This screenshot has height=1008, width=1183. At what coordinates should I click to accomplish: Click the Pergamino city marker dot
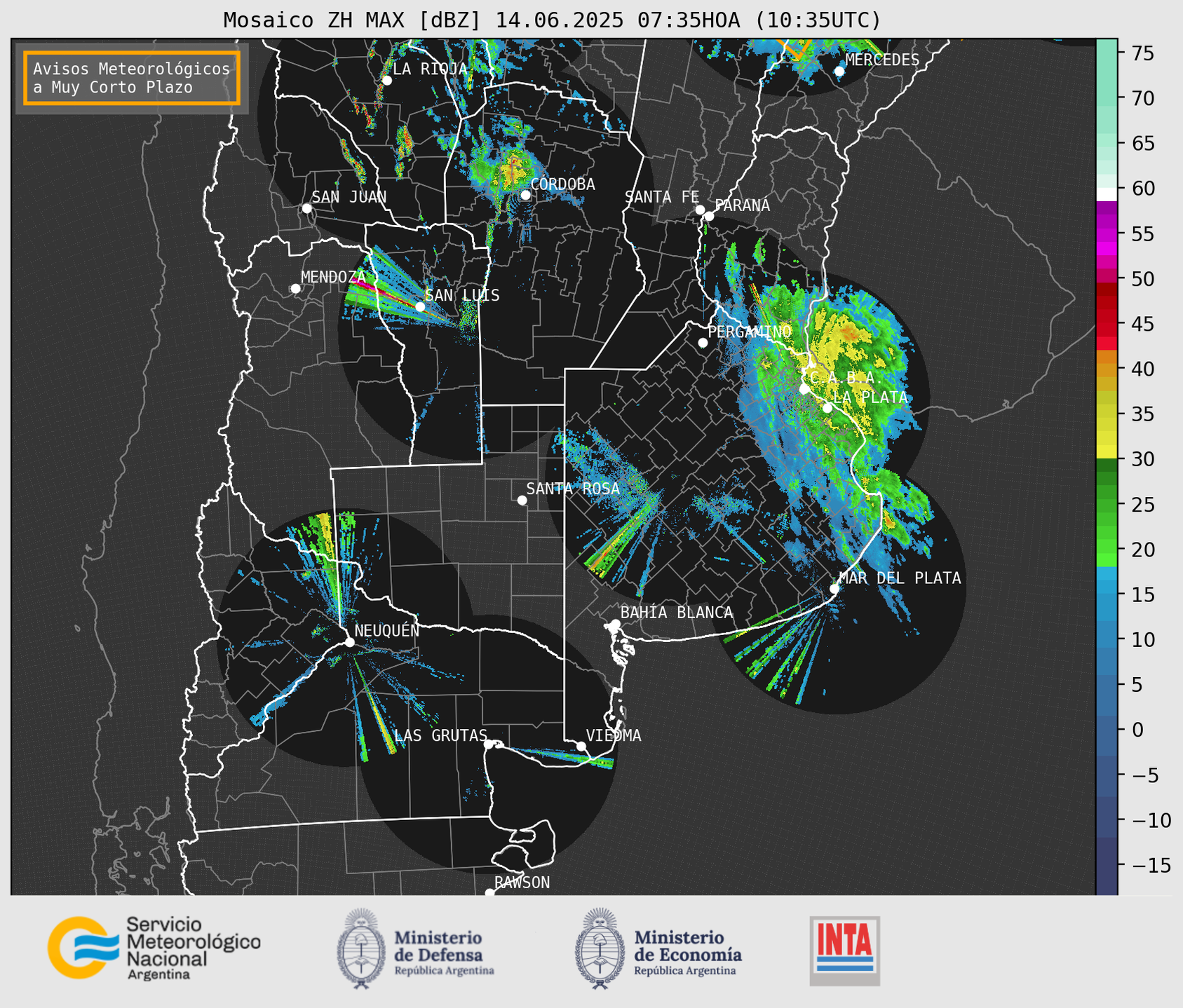[703, 343]
